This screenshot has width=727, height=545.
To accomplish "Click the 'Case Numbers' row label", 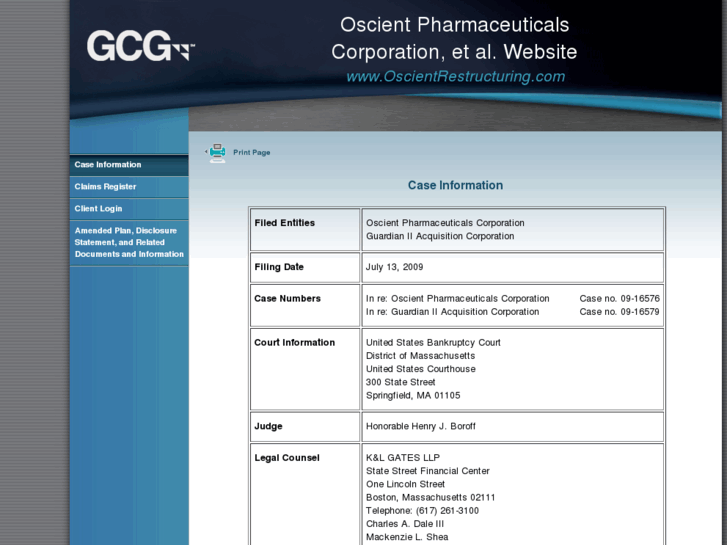I will [x=287, y=298].
